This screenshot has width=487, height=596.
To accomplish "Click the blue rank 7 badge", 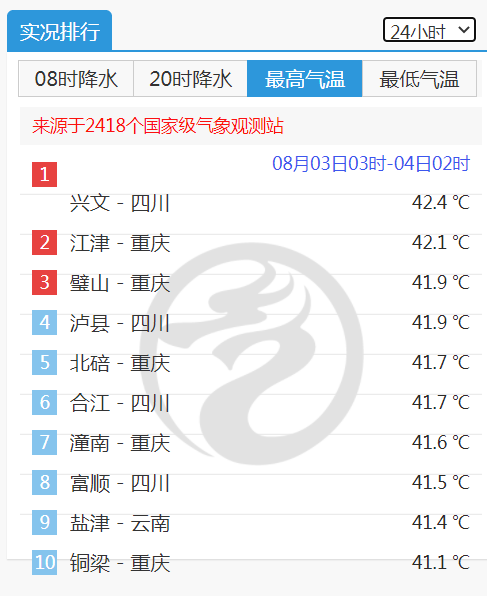I will click(x=44, y=442).
